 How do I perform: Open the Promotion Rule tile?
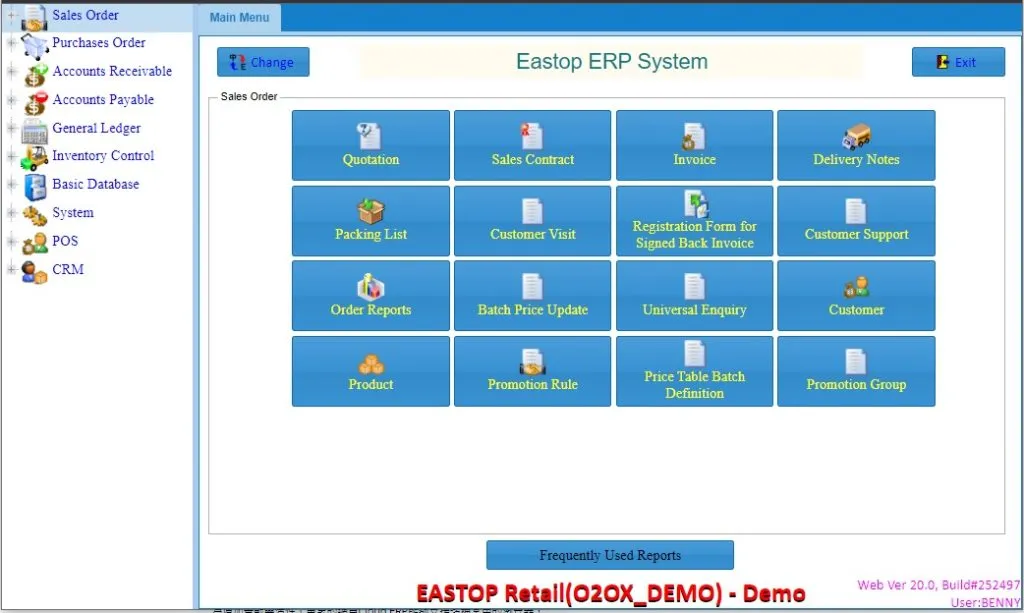(x=532, y=371)
